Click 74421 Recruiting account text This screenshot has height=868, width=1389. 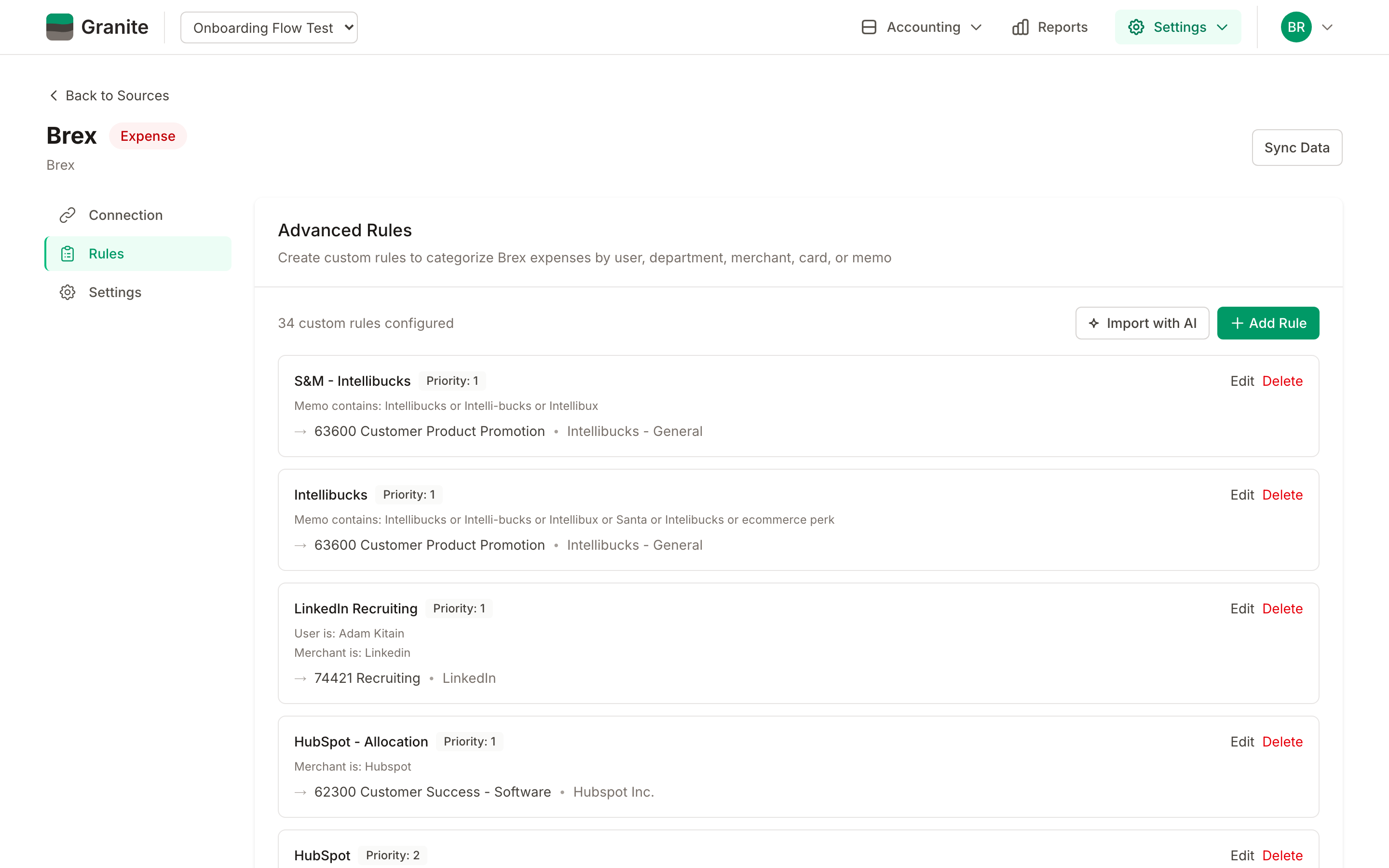[x=368, y=678]
